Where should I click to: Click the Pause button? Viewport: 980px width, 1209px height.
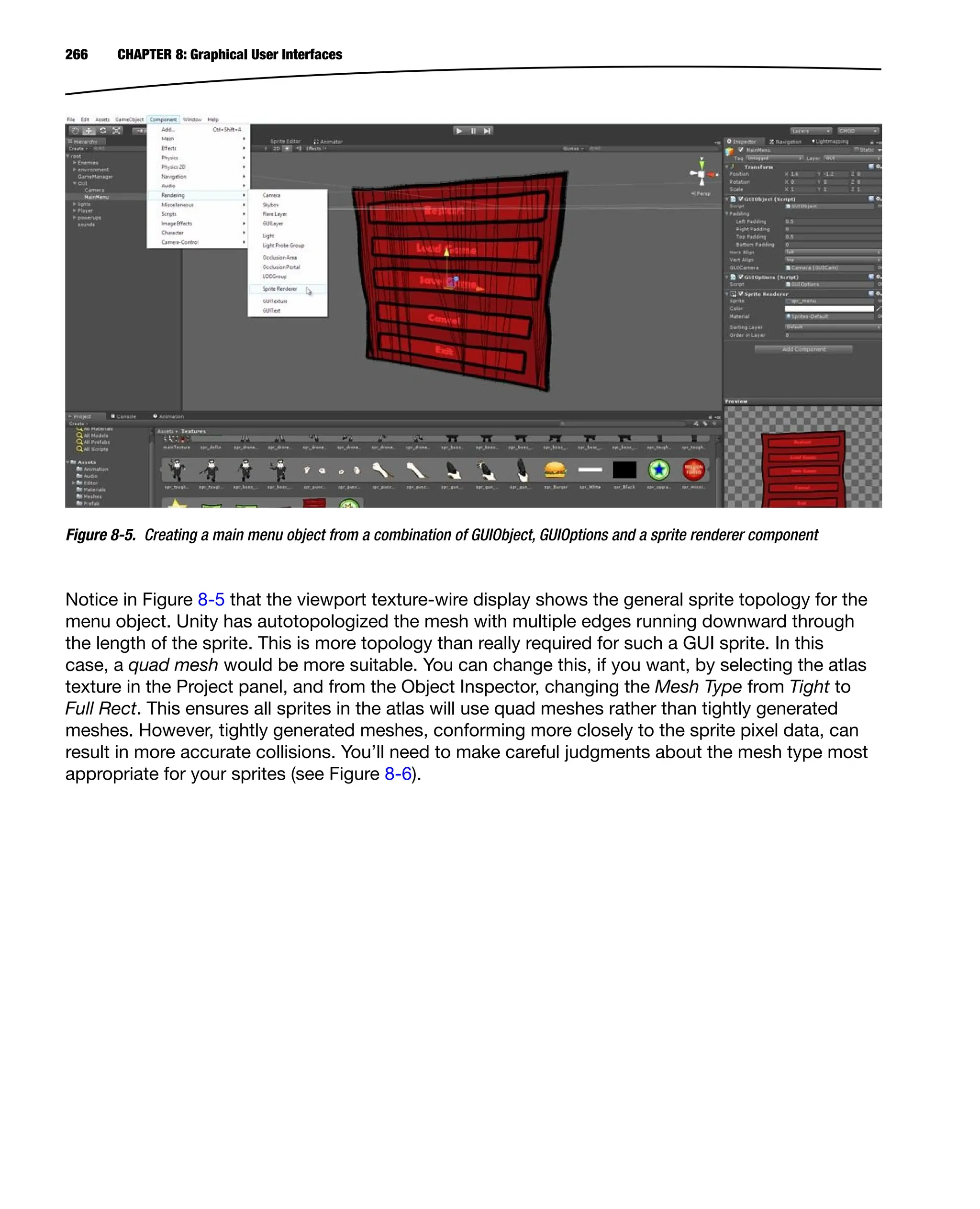click(x=473, y=131)
